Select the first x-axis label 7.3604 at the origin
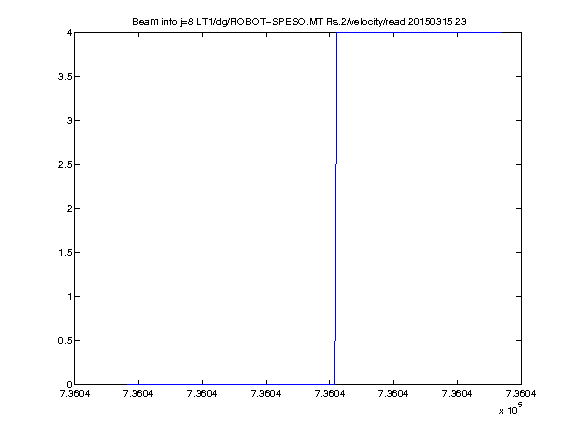 click(75, 394)
